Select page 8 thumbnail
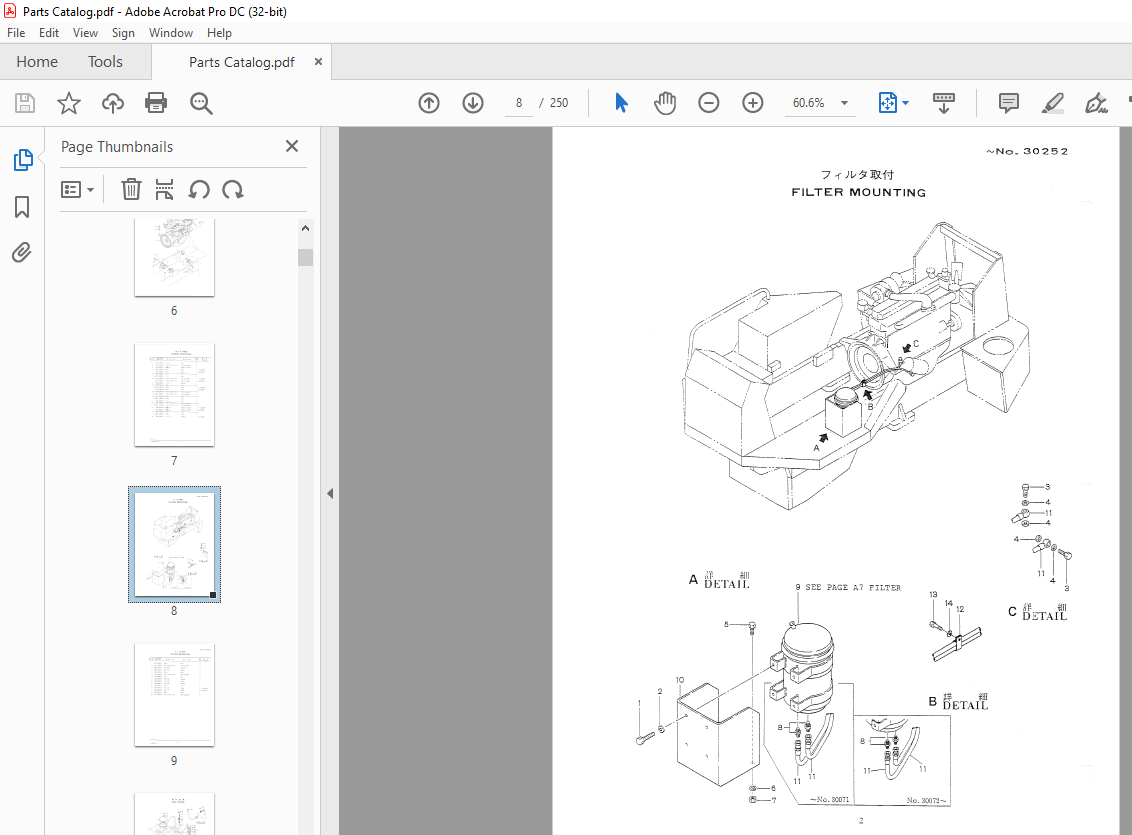The height and width of the screenshot is (835, 1132). pyautogui.click(x=174, y=544)
